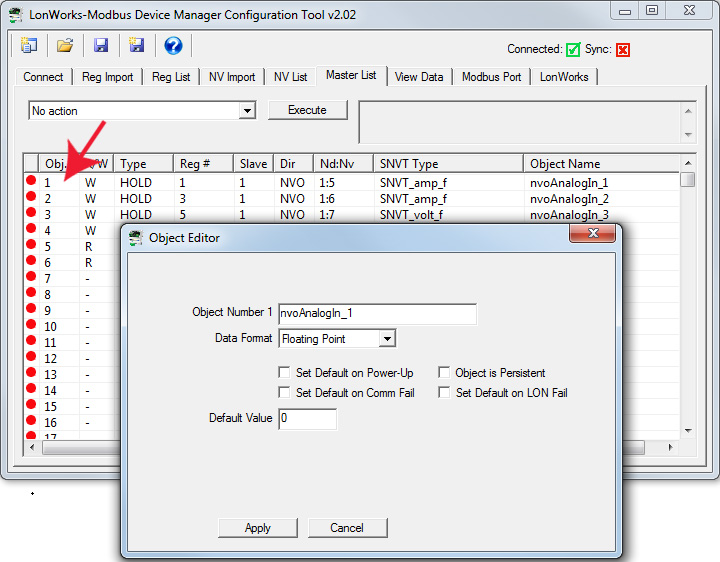Click the Open file folder icon

point(65,46)
